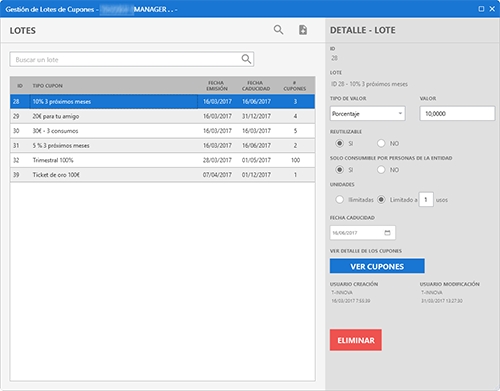Click the coupon count 100

click(x=295, y=160)
